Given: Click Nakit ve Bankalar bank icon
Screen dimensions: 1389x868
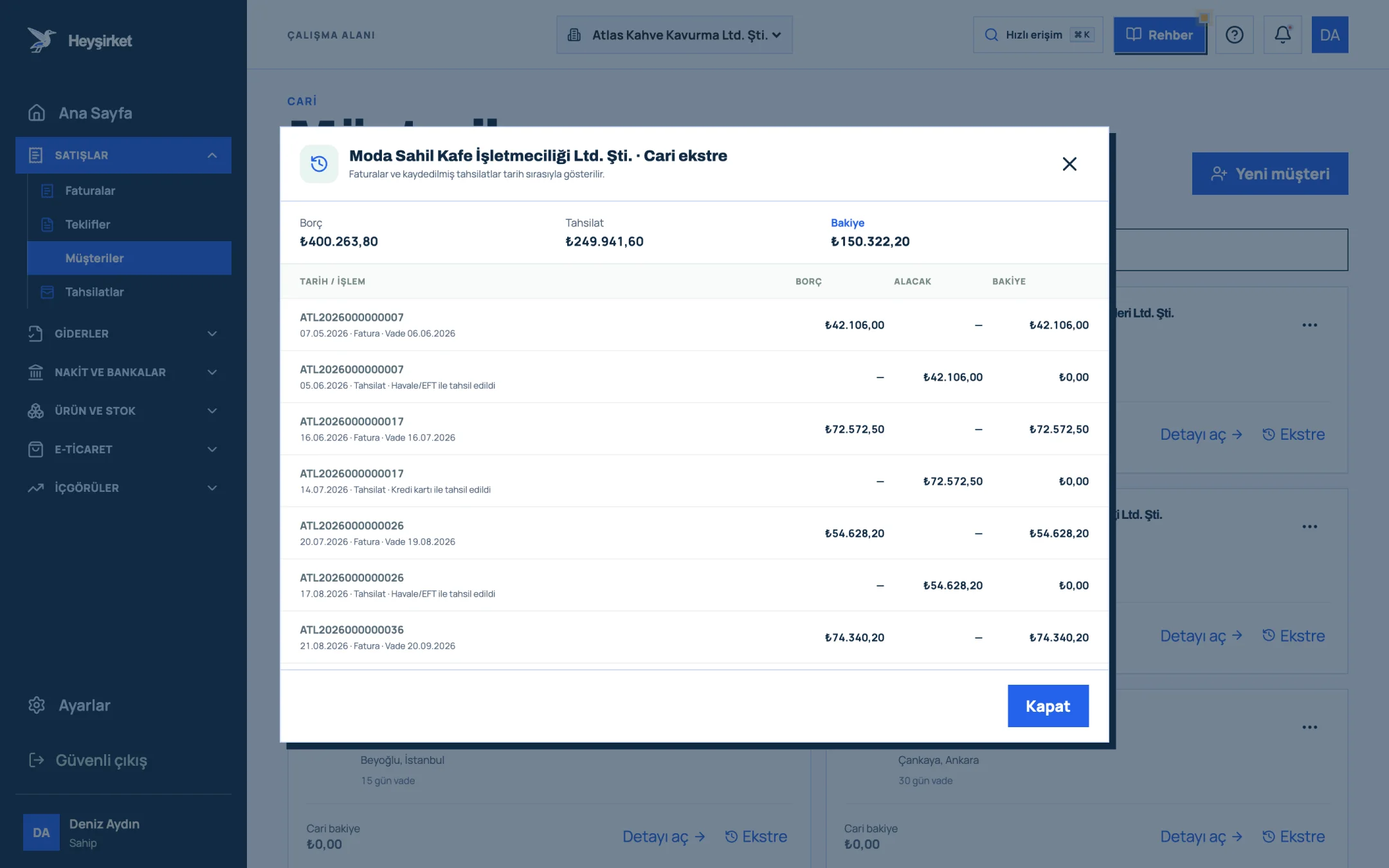Looking at the screenshot, I should pyautogui.click(x=36, y=372).
